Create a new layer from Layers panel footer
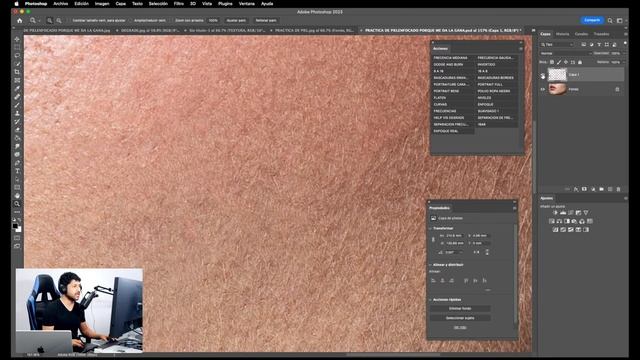This screenshot has width=640, height=360. pyautogui.click(x=610, y=189)
